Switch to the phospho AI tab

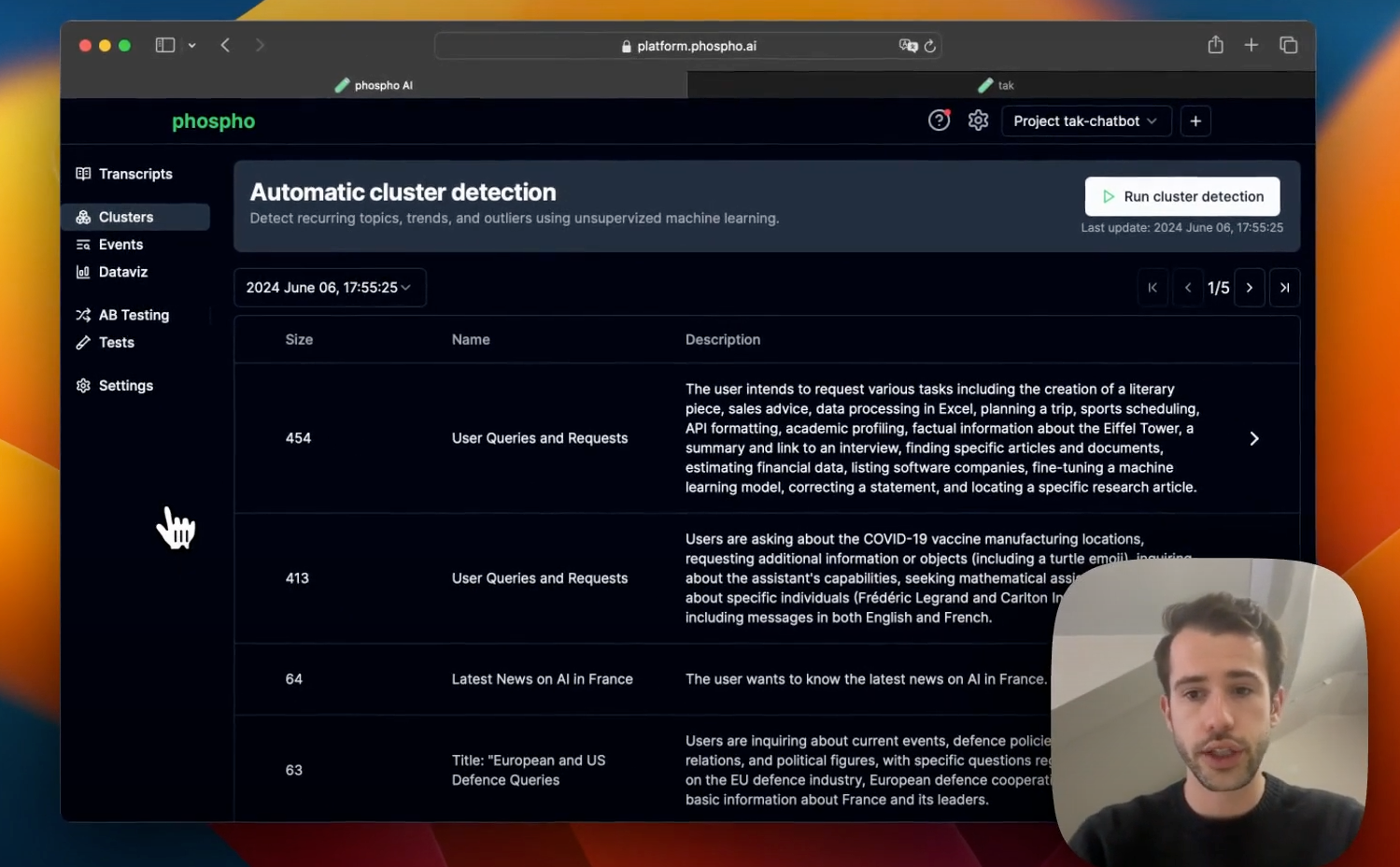point(374,85)
